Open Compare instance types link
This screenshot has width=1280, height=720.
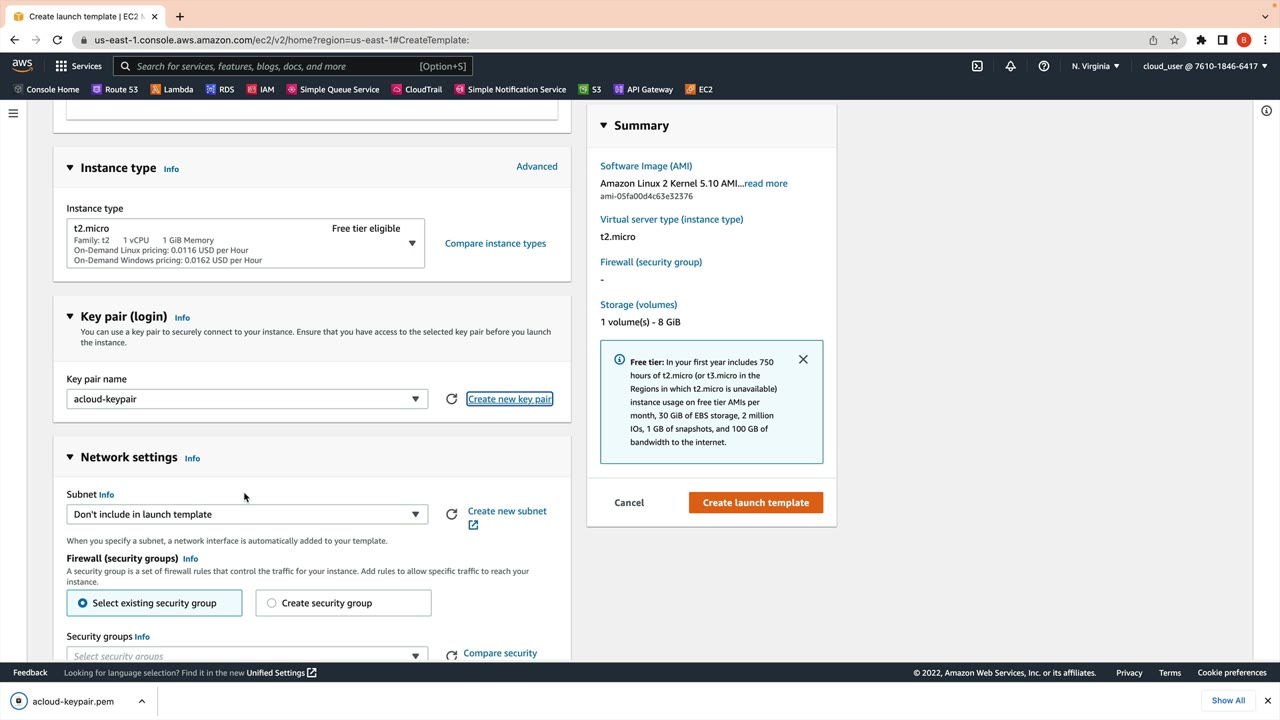(495, 244)
